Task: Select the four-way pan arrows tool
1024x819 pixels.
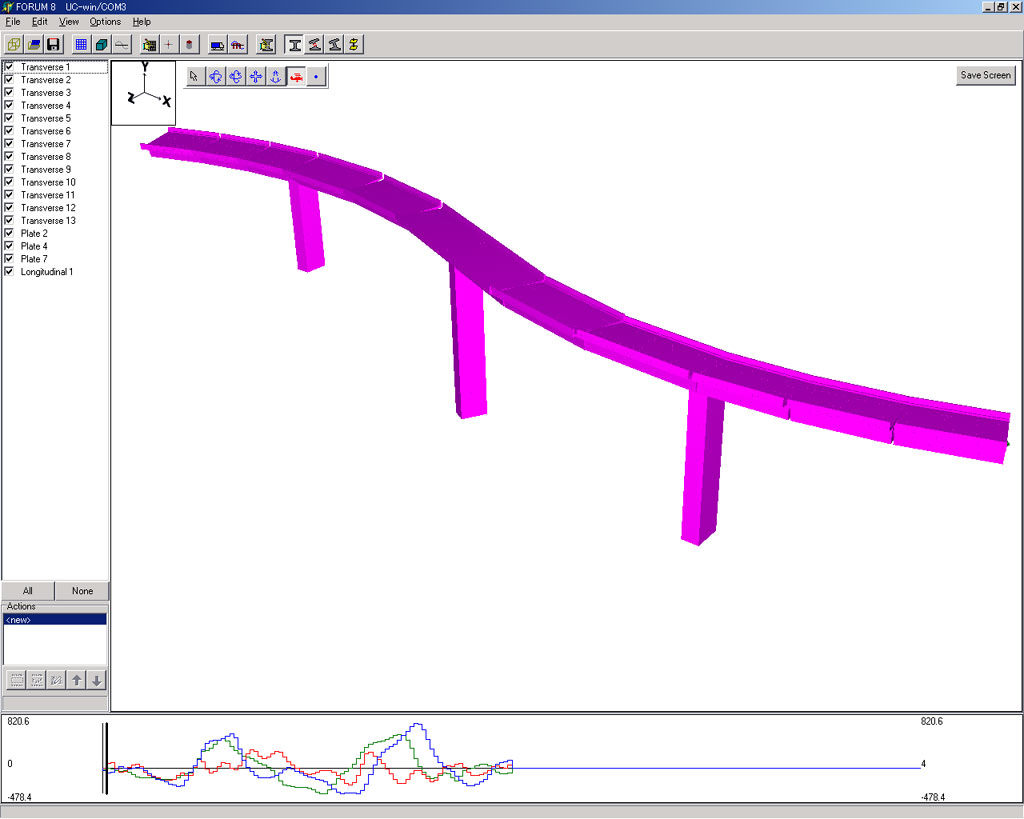Action: pos(256,76)
